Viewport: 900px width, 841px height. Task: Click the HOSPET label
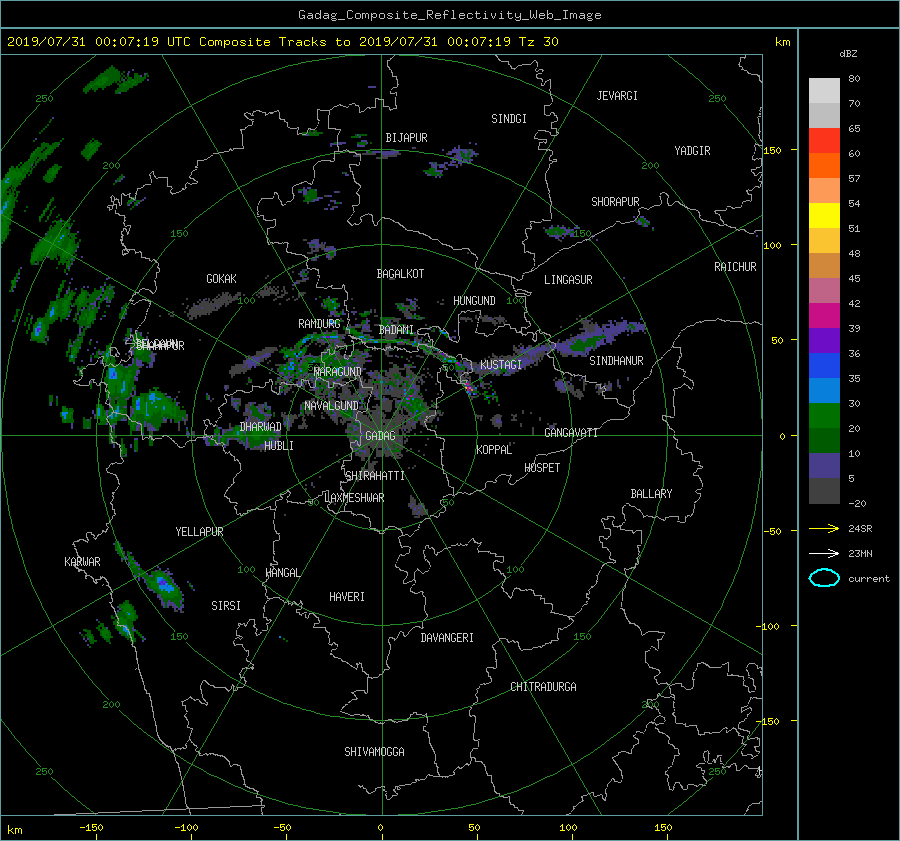pyautogui.click(x=542, y=468)
